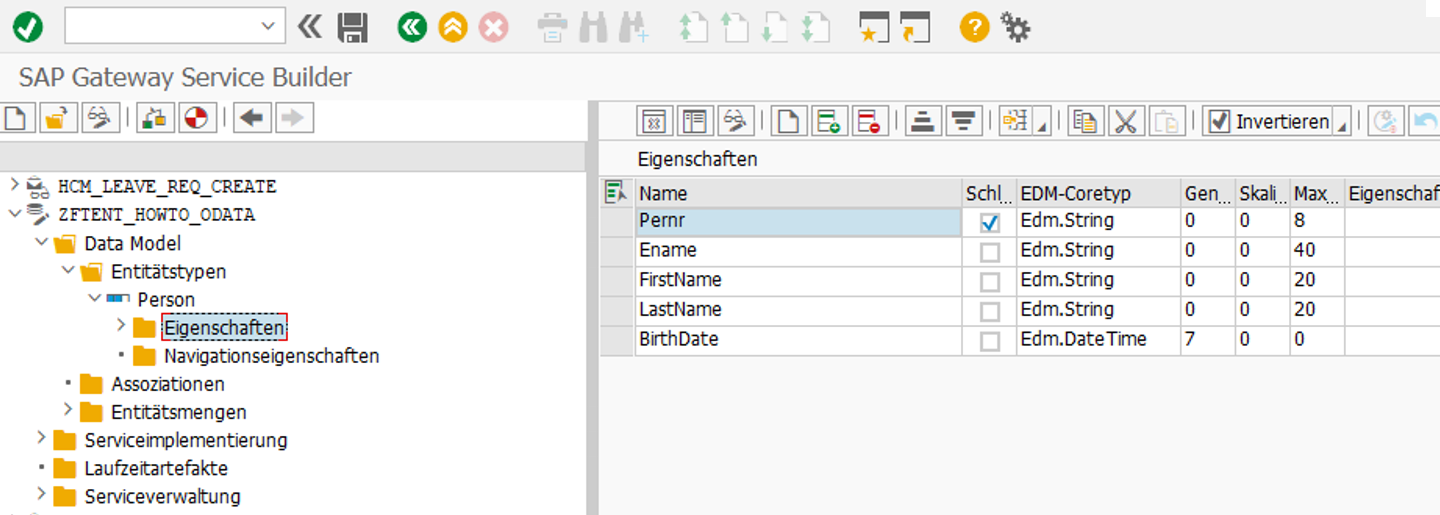Screen dimensions: 1440x515
Task: Exit with the yellow up-arrows icon
Action: click(453, 27)
